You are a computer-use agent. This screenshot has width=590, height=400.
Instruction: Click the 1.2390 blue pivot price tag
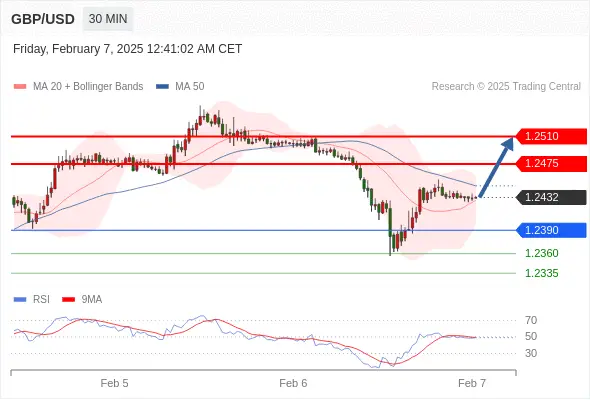[x=551, y=230]
